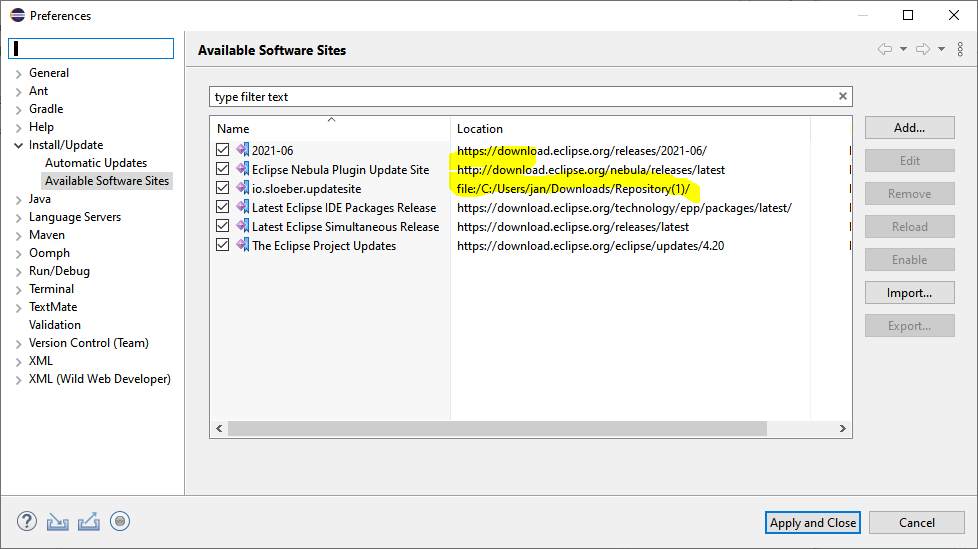
Task: Expand the Ant tree node
Action: 18,92
